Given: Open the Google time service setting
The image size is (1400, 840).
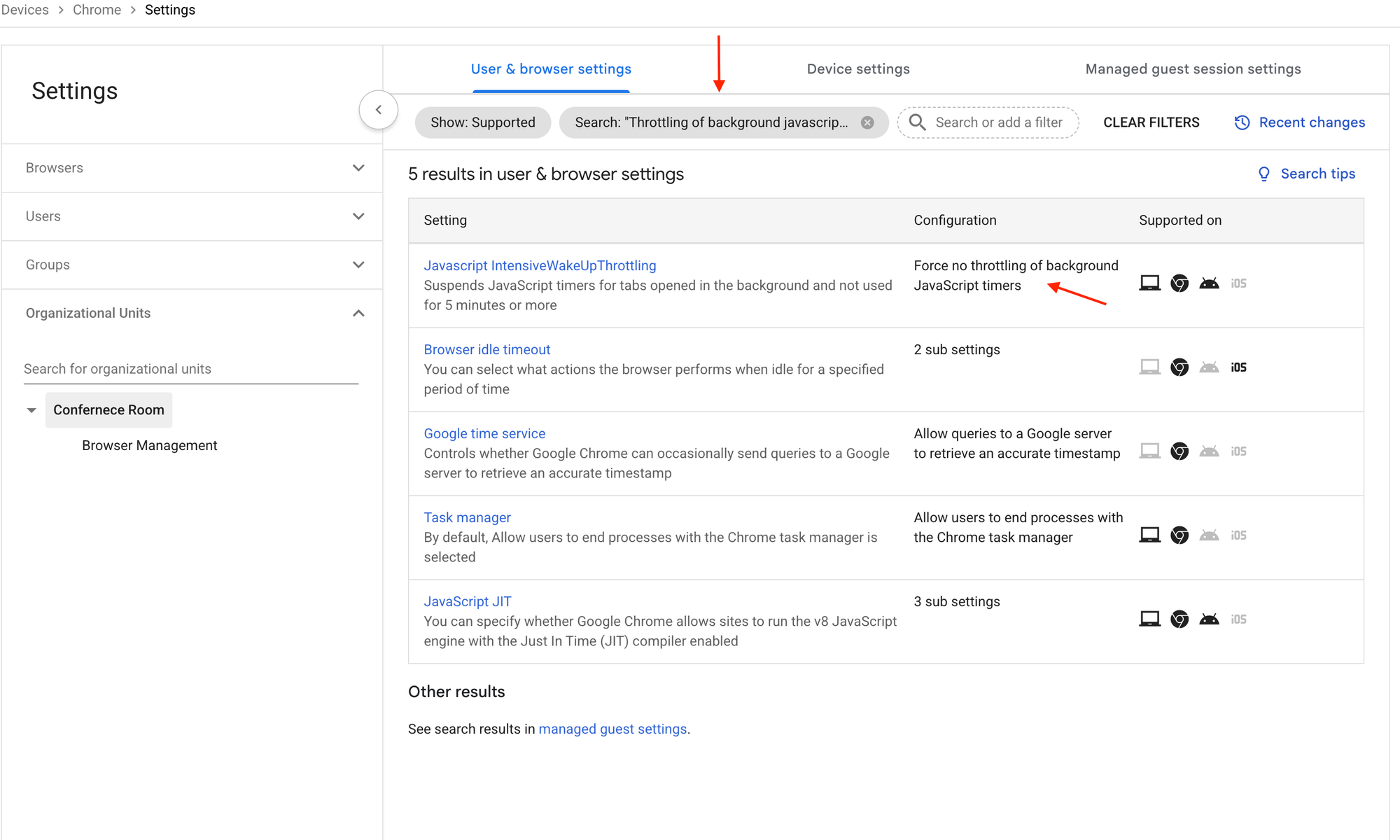Looking at the screenshot, I should (x=484, y=433).
